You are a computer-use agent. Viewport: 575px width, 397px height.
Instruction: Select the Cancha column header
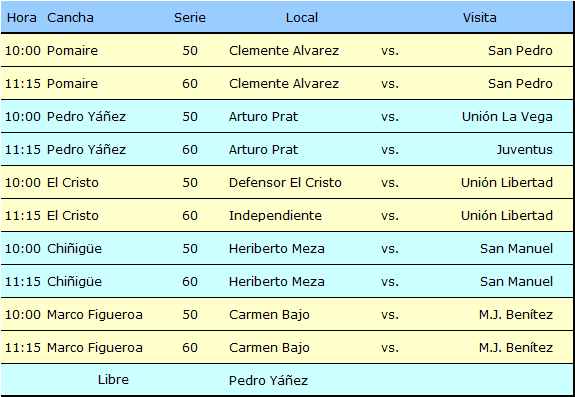pos(70,18)
